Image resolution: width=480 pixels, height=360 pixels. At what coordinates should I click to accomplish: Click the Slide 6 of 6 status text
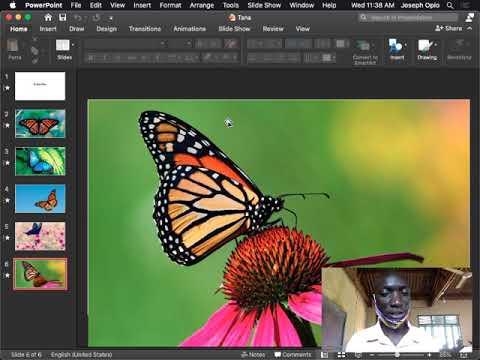pyautogui.click(x=26, y=355)
